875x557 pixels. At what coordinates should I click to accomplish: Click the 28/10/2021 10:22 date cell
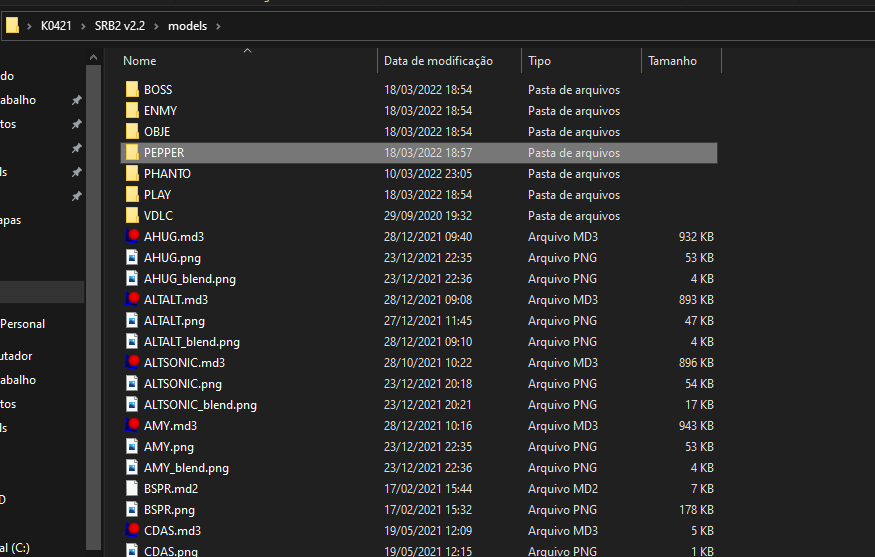(x=427, y=363)
